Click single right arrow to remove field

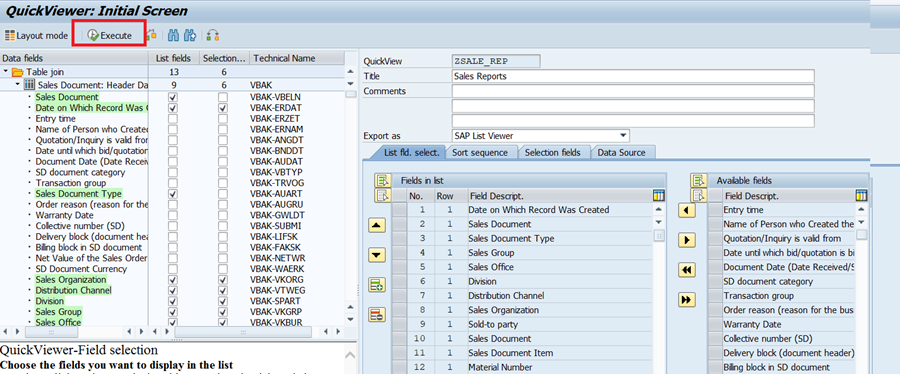686,239
